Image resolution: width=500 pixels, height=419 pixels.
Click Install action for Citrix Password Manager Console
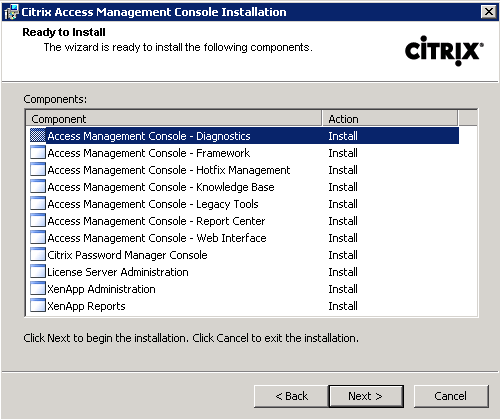[x=343, y=255]
